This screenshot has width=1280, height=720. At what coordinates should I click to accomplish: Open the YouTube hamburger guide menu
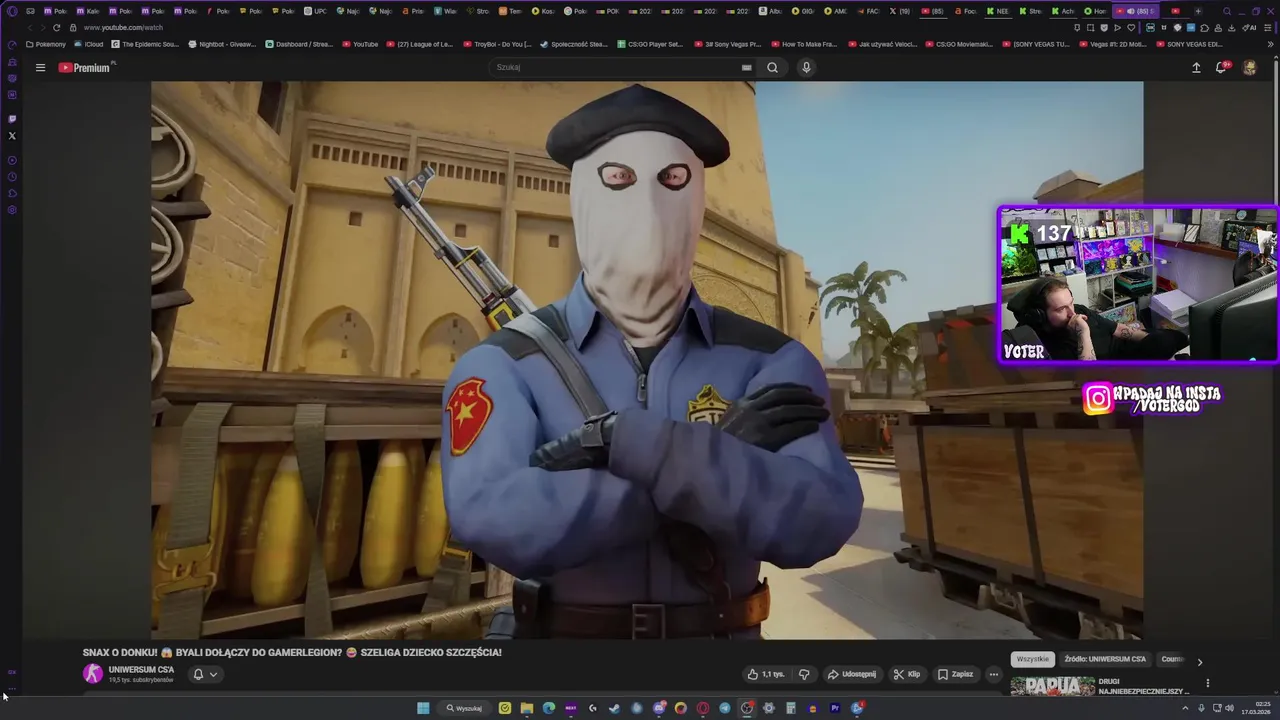[40, 67]
